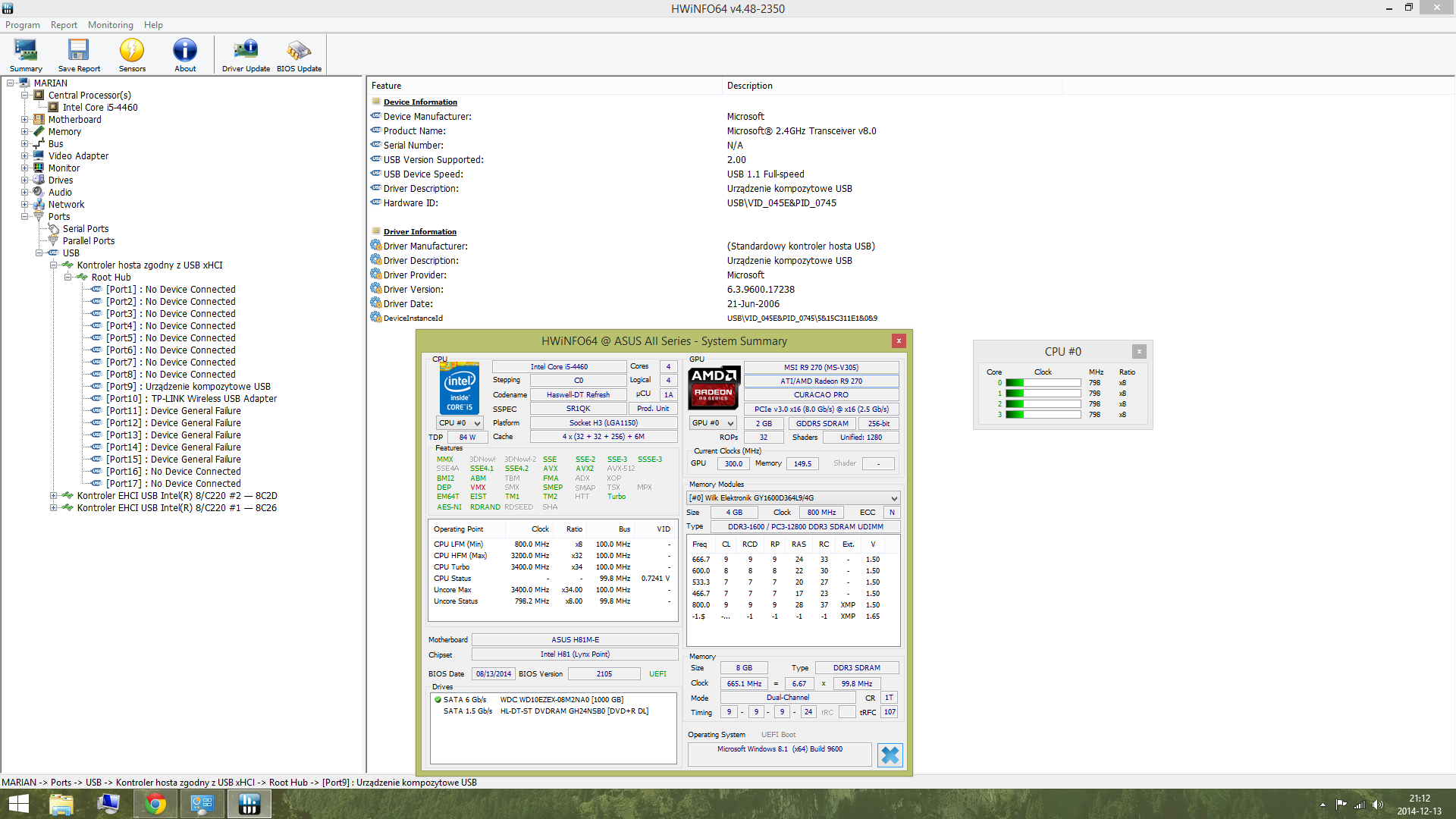Open volume control in system tray
This screenshot has height=819, width=1456.
click(1377, 805)
